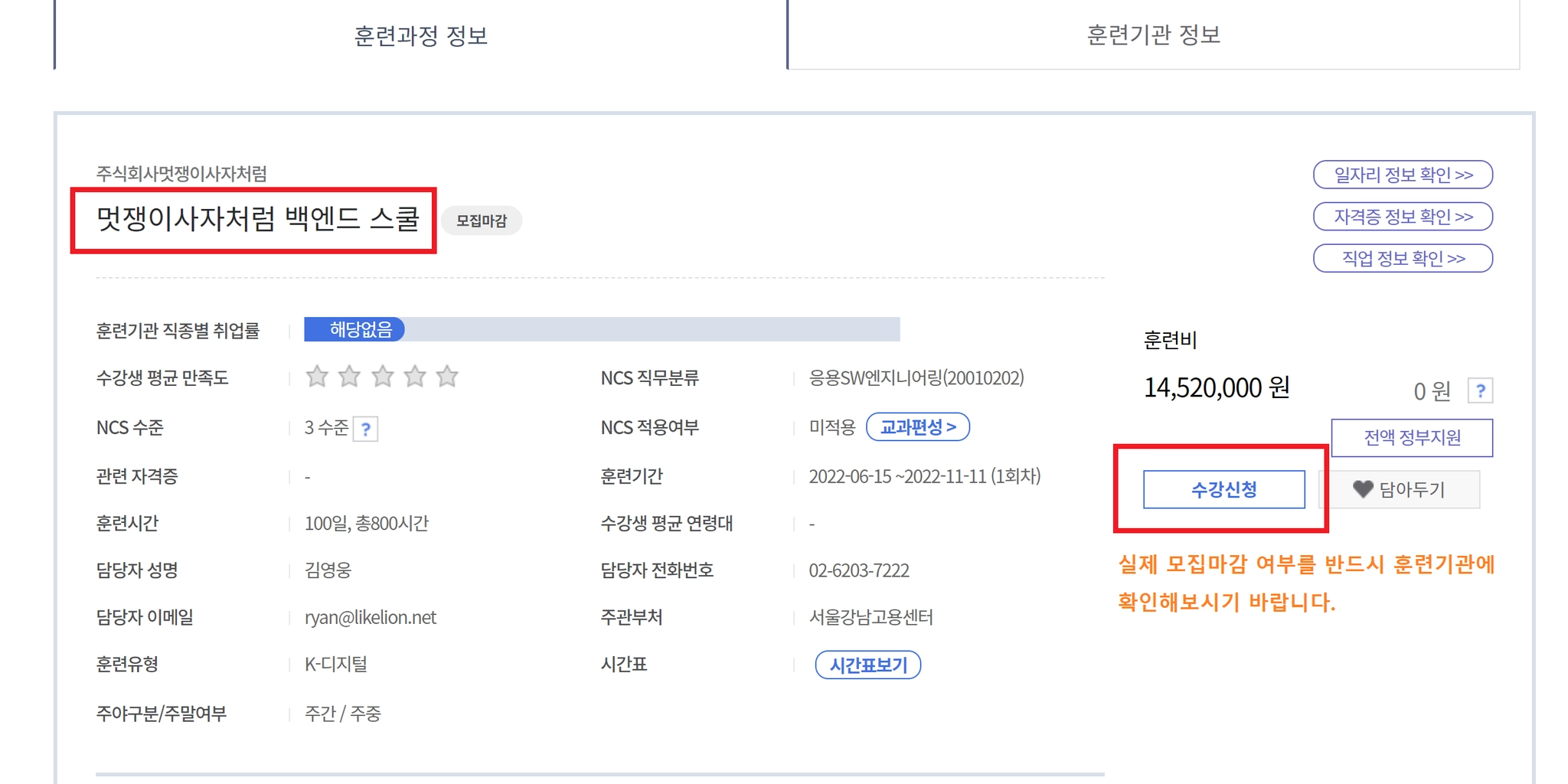Click the first satisfaction rating star
1568x784 pixels.
pos(316,377)
